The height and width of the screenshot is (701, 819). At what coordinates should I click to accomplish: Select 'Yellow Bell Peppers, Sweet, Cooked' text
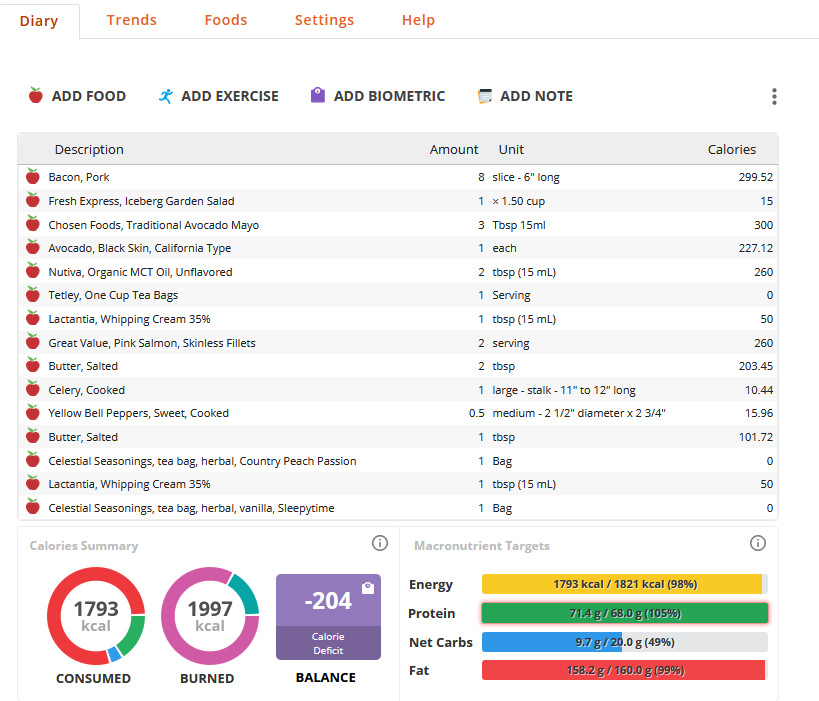click(x=138, y=413)
